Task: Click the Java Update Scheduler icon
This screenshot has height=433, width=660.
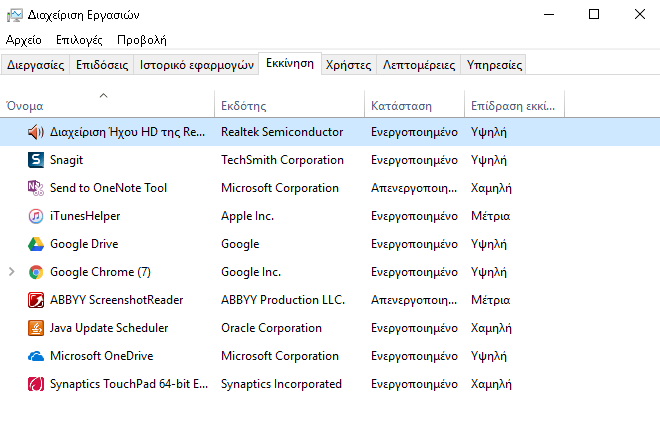Action: click(x=36, y=328)
